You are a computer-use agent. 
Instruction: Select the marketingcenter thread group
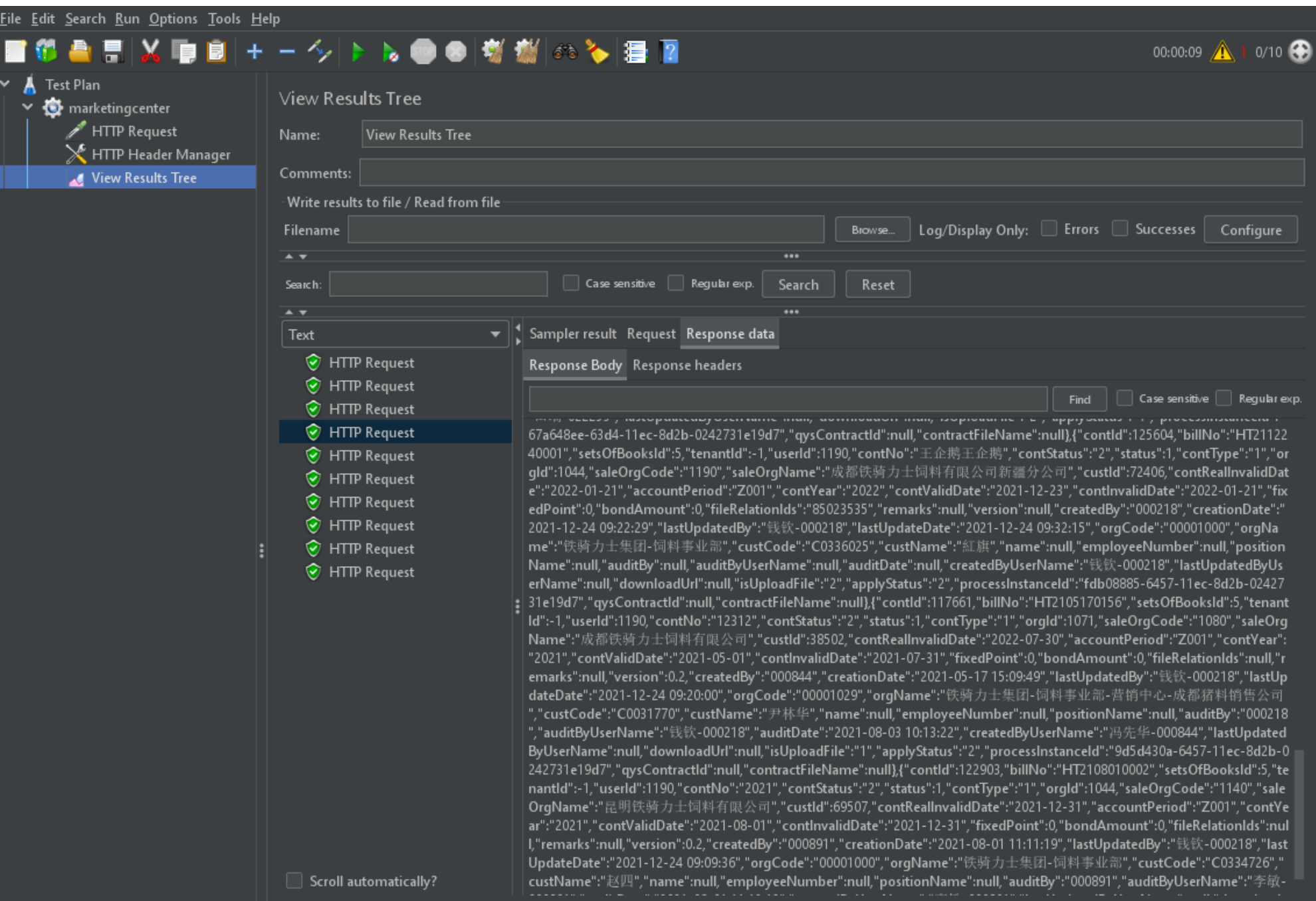[119, 108]
